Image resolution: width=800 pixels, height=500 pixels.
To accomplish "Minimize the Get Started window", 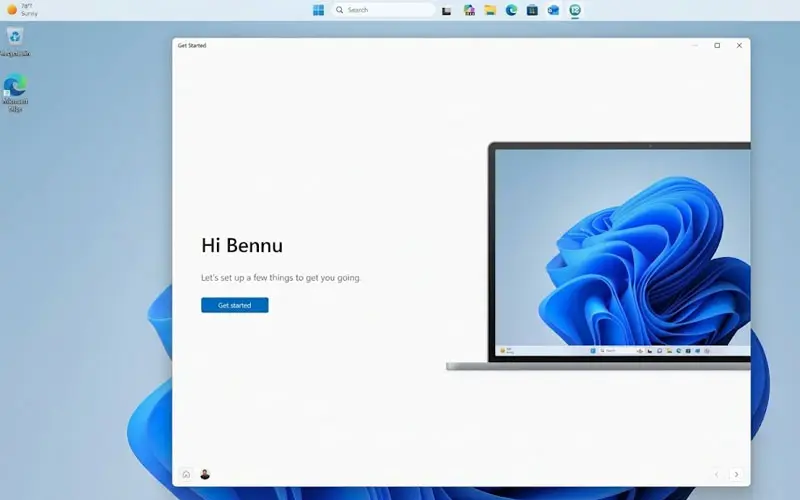I will click(694, 45).
